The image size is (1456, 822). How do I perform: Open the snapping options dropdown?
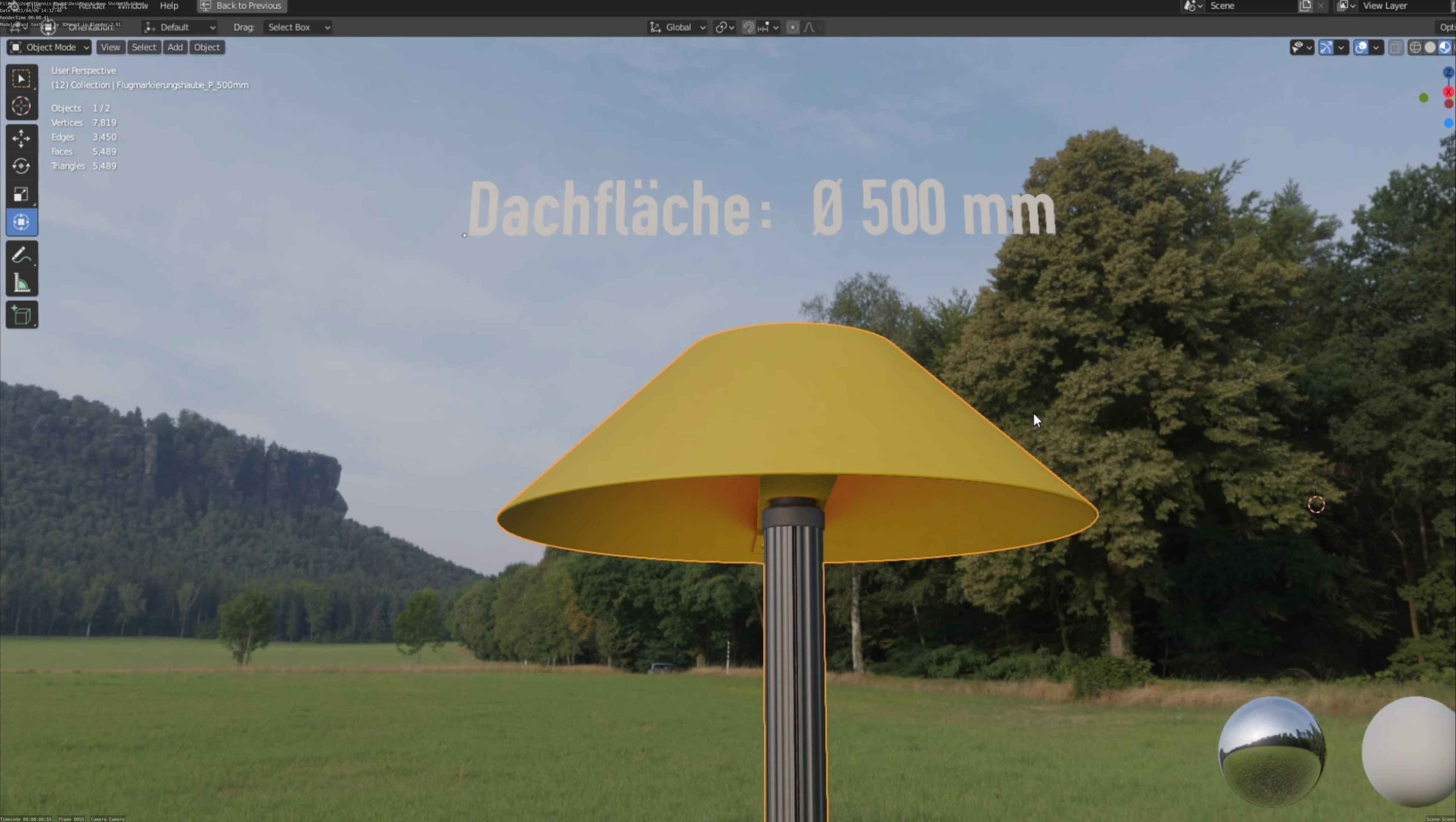click(768, 27)
